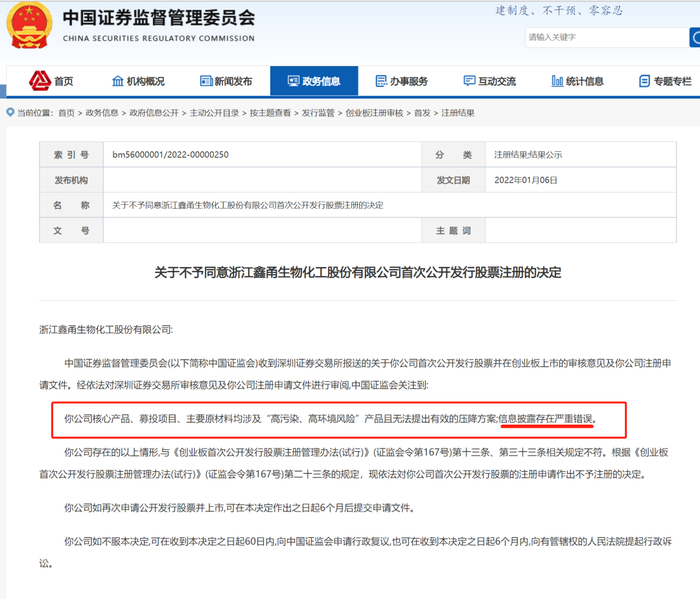The width and height of the screenshot is (700, 599).
Task: Select the 政务信息 navigation tab
Action: 314,81
